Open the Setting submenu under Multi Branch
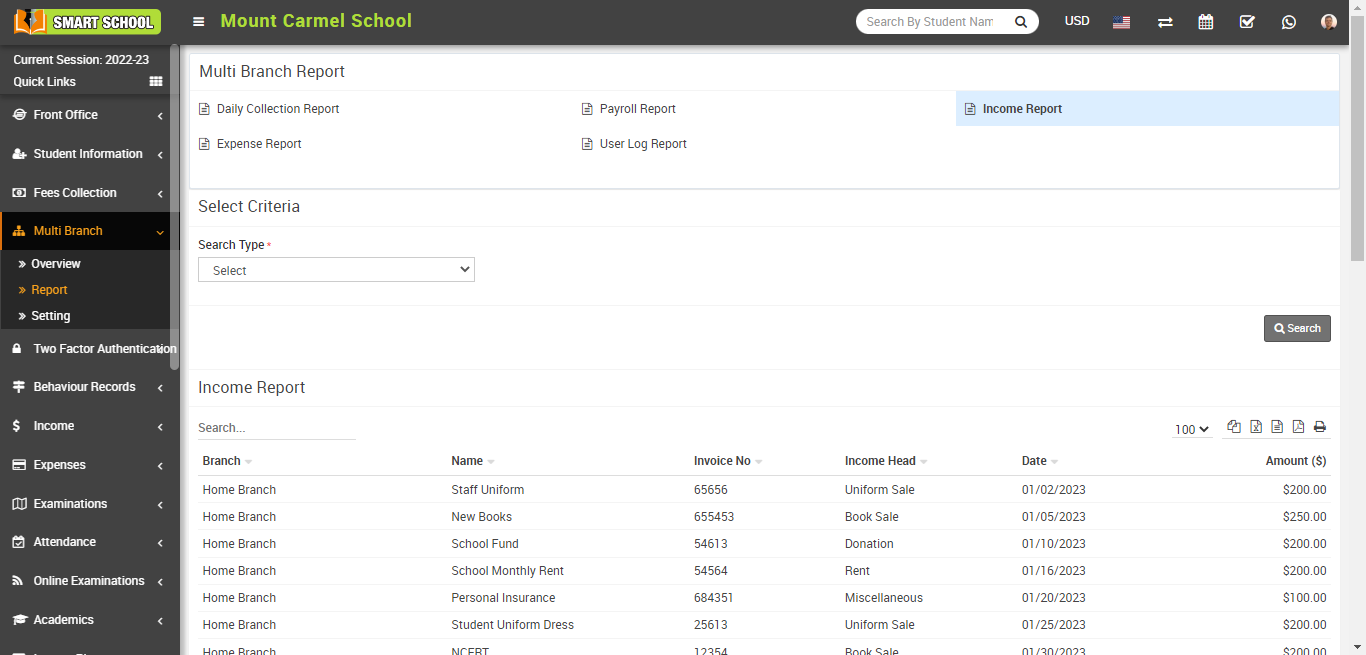This screenshot has width=1366, height=655. (51, 316)
